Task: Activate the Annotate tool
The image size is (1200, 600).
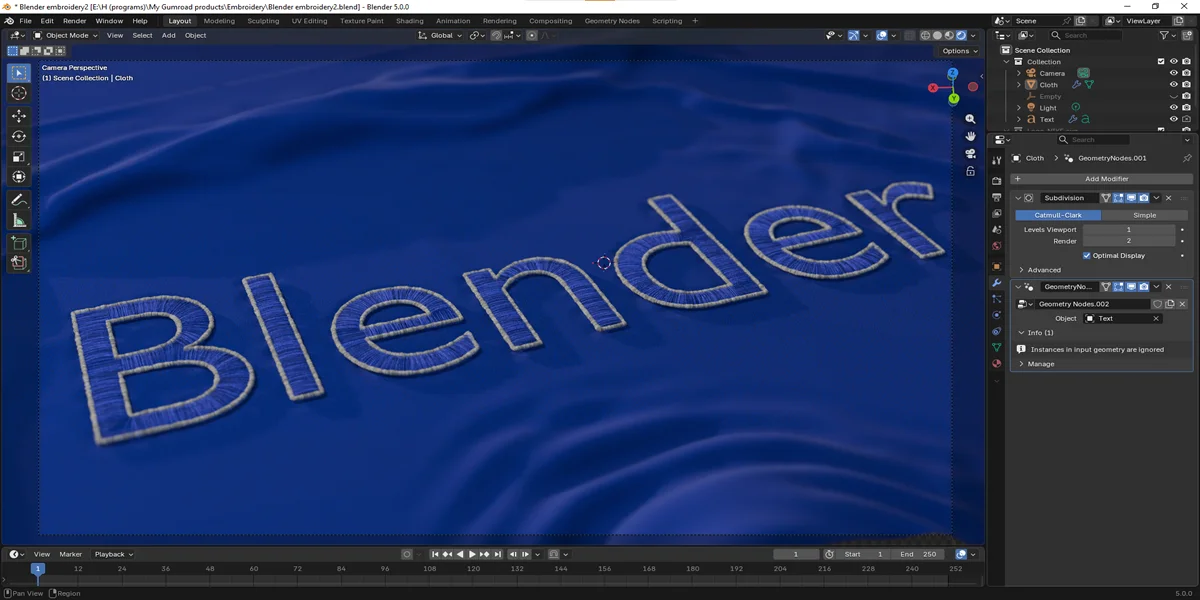Action: [x=18, y=198]
